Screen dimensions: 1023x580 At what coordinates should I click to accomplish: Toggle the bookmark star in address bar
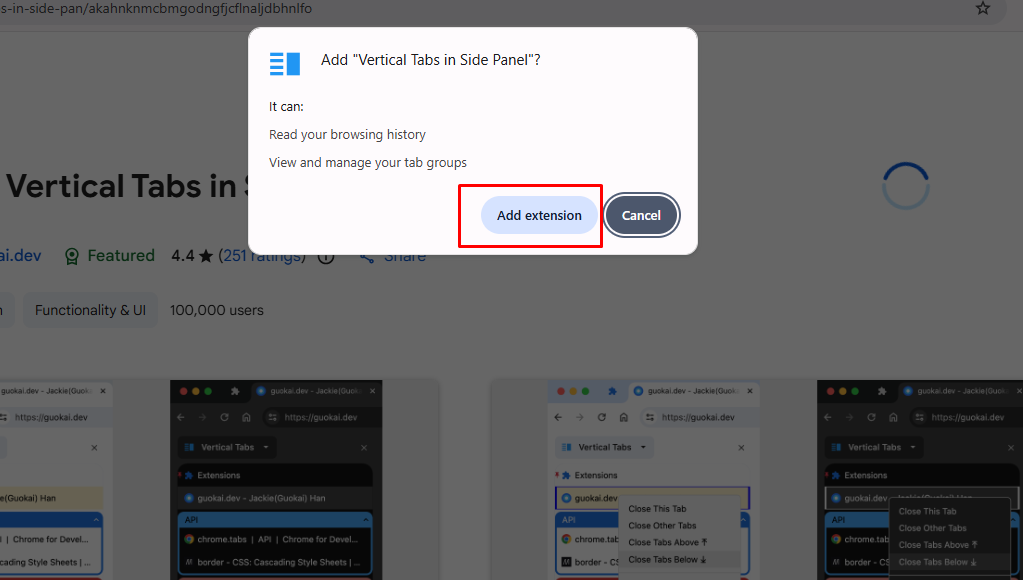(982, 9)
